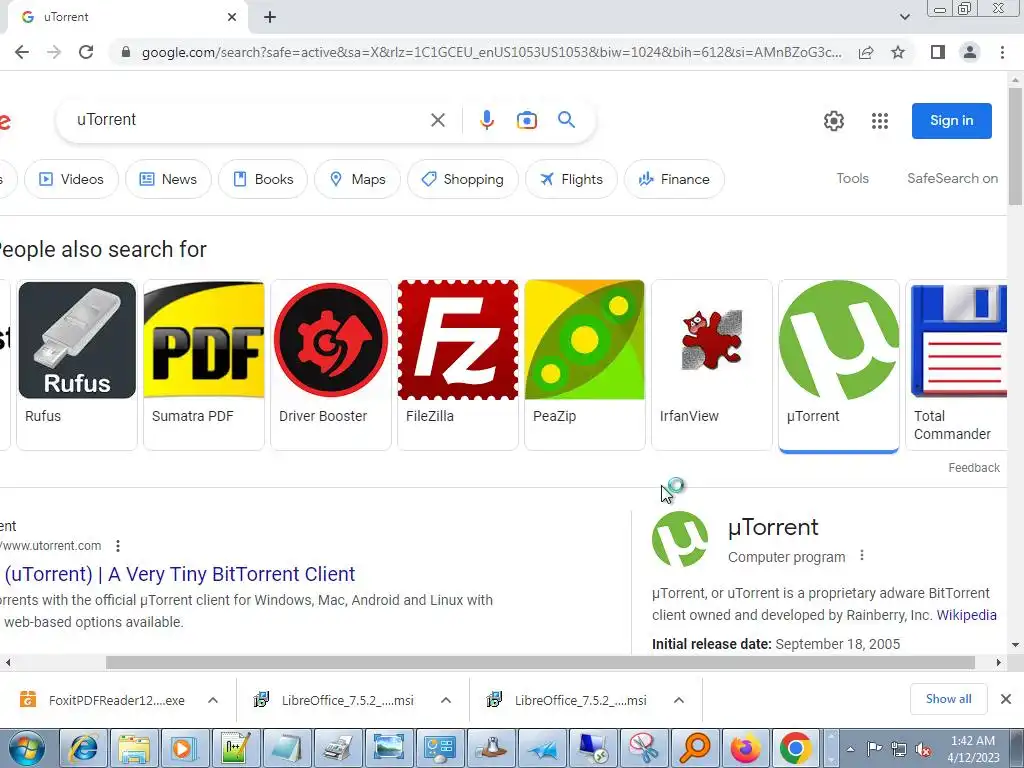Screen dimensions: 1024x768
Task: Launch Internet Explorer from taskbar
Action: pos(84,748)
